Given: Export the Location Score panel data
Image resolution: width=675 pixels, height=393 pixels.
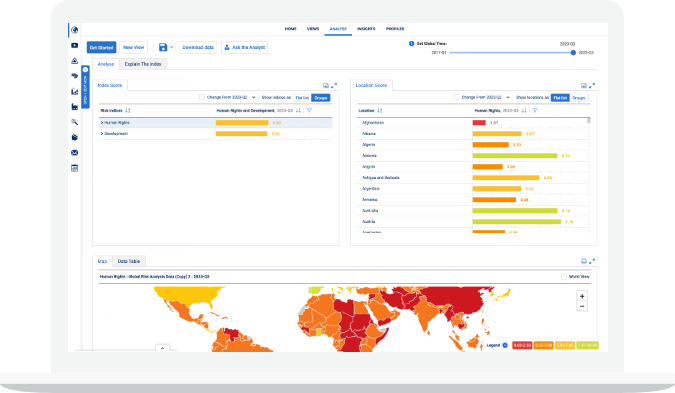Looking at the screenshot, I should point(584,86).
